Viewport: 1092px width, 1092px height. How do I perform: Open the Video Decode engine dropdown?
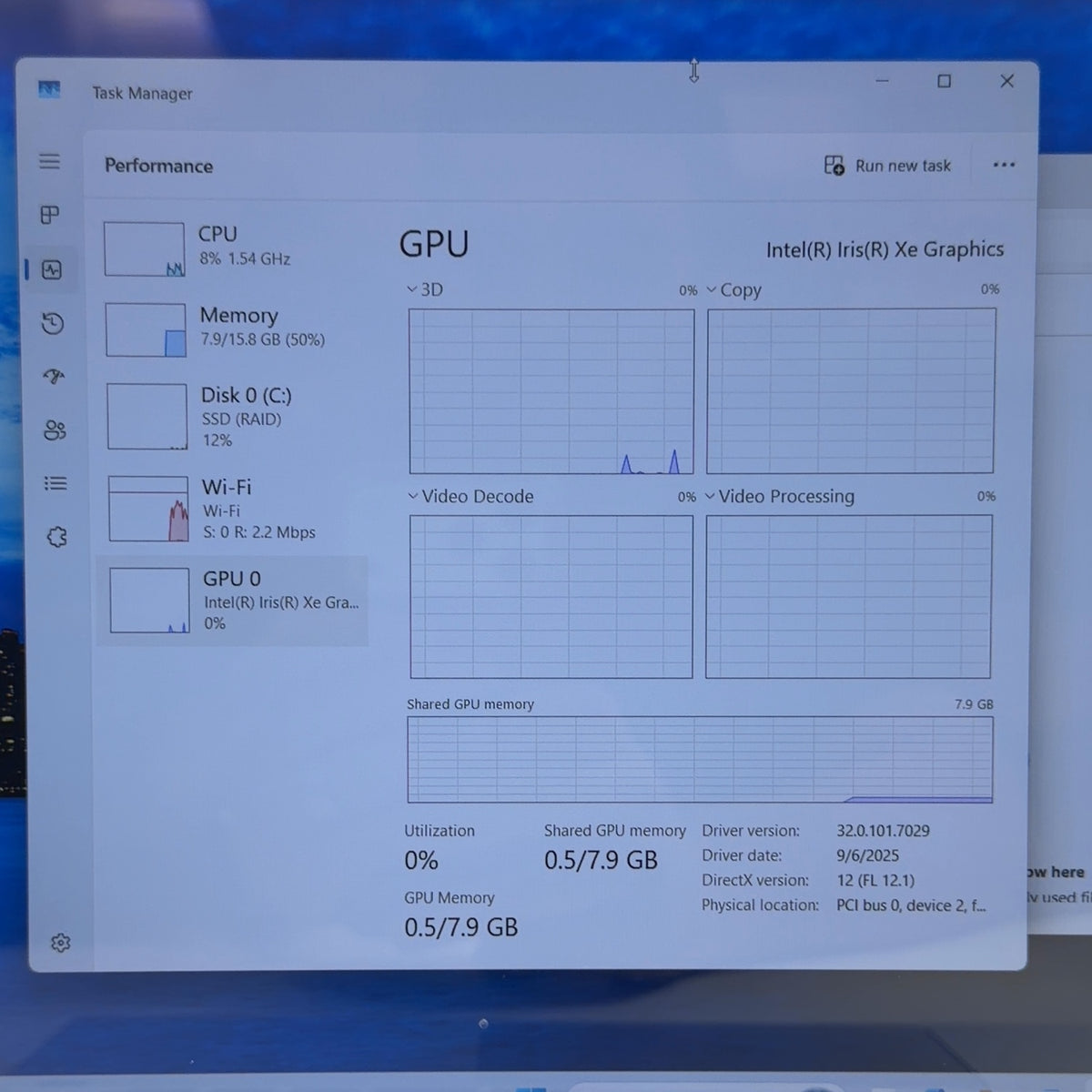coord(470,496)
